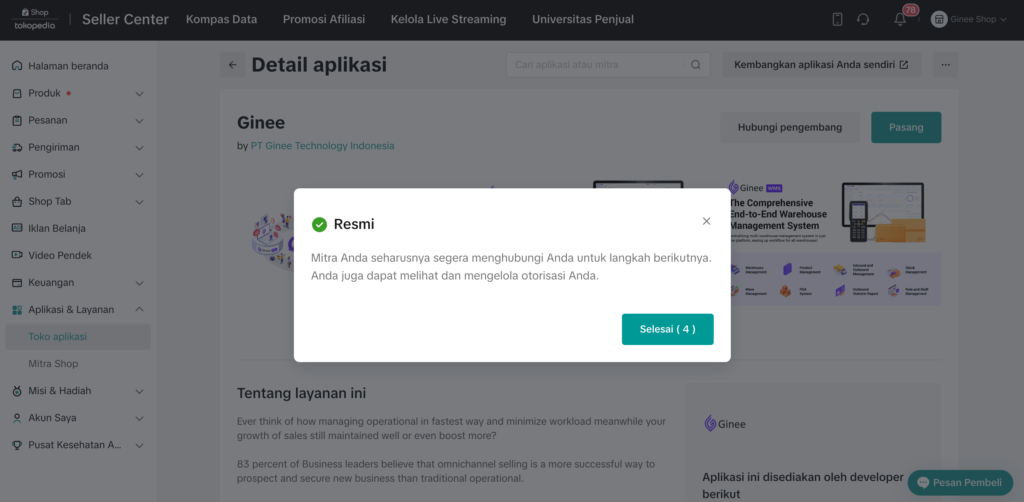Click the Akun Saya person icon
This screenshot has width=1024, height=502.
[x=17, y=418]
